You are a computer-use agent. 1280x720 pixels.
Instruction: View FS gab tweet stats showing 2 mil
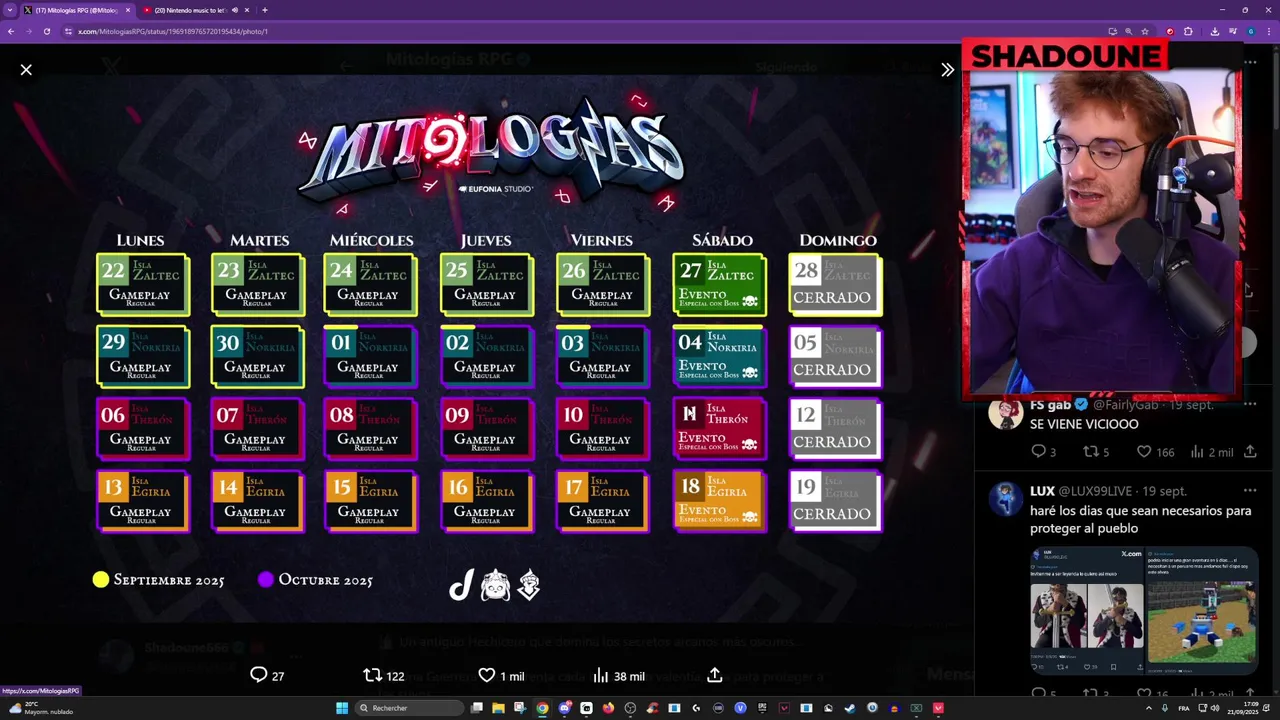1211,452
